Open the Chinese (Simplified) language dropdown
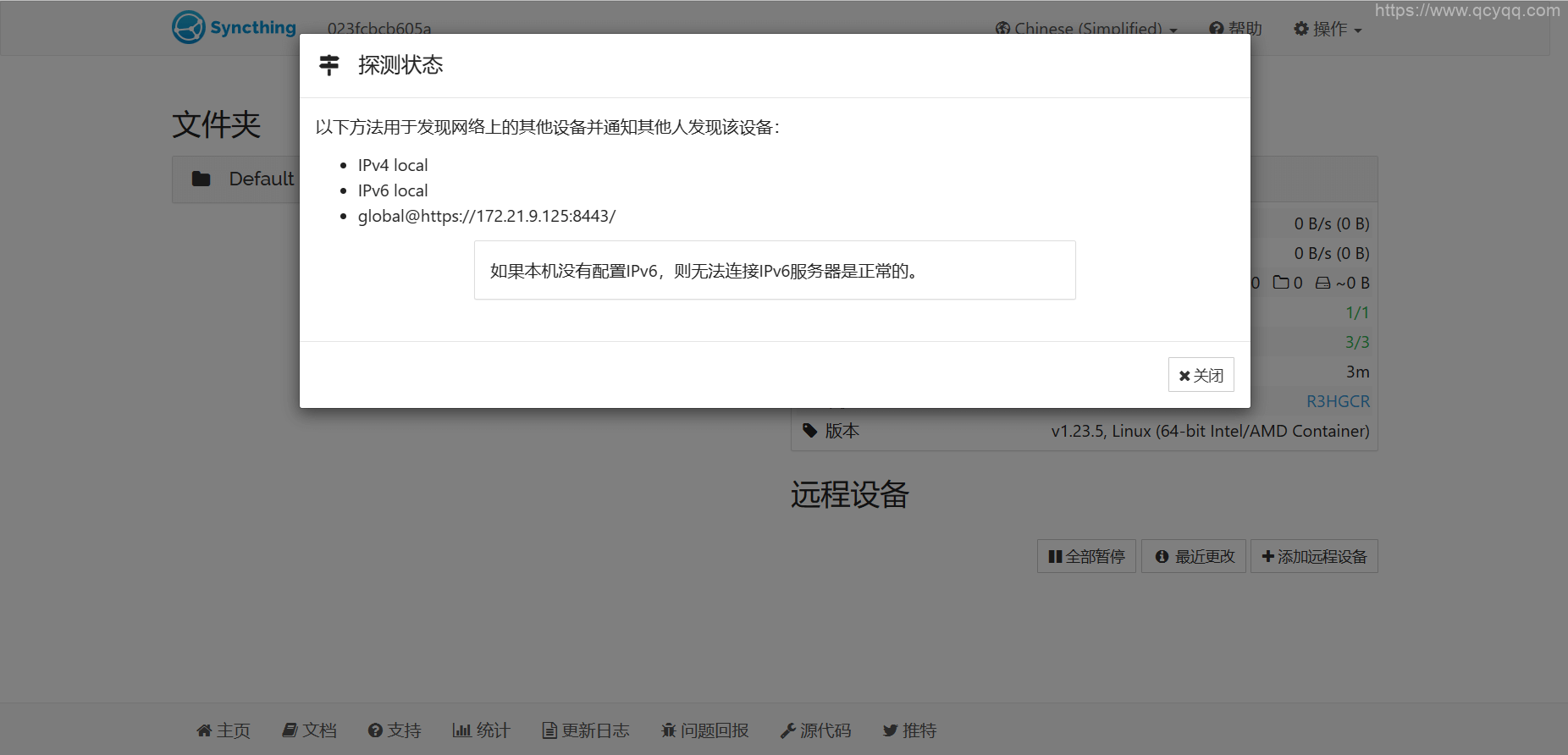 (x=1086, y=29)
